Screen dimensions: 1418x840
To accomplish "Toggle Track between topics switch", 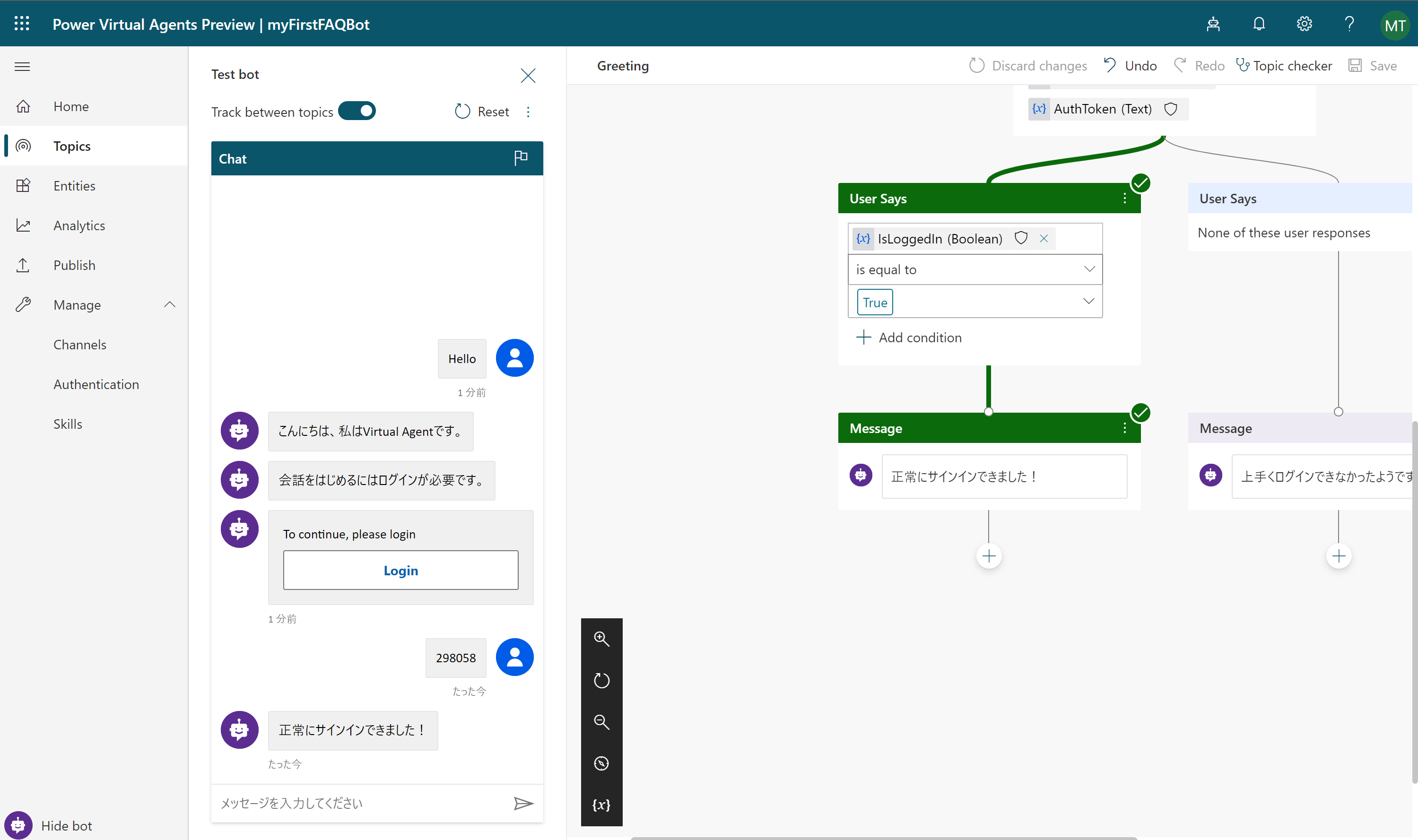I will point(357,111).
